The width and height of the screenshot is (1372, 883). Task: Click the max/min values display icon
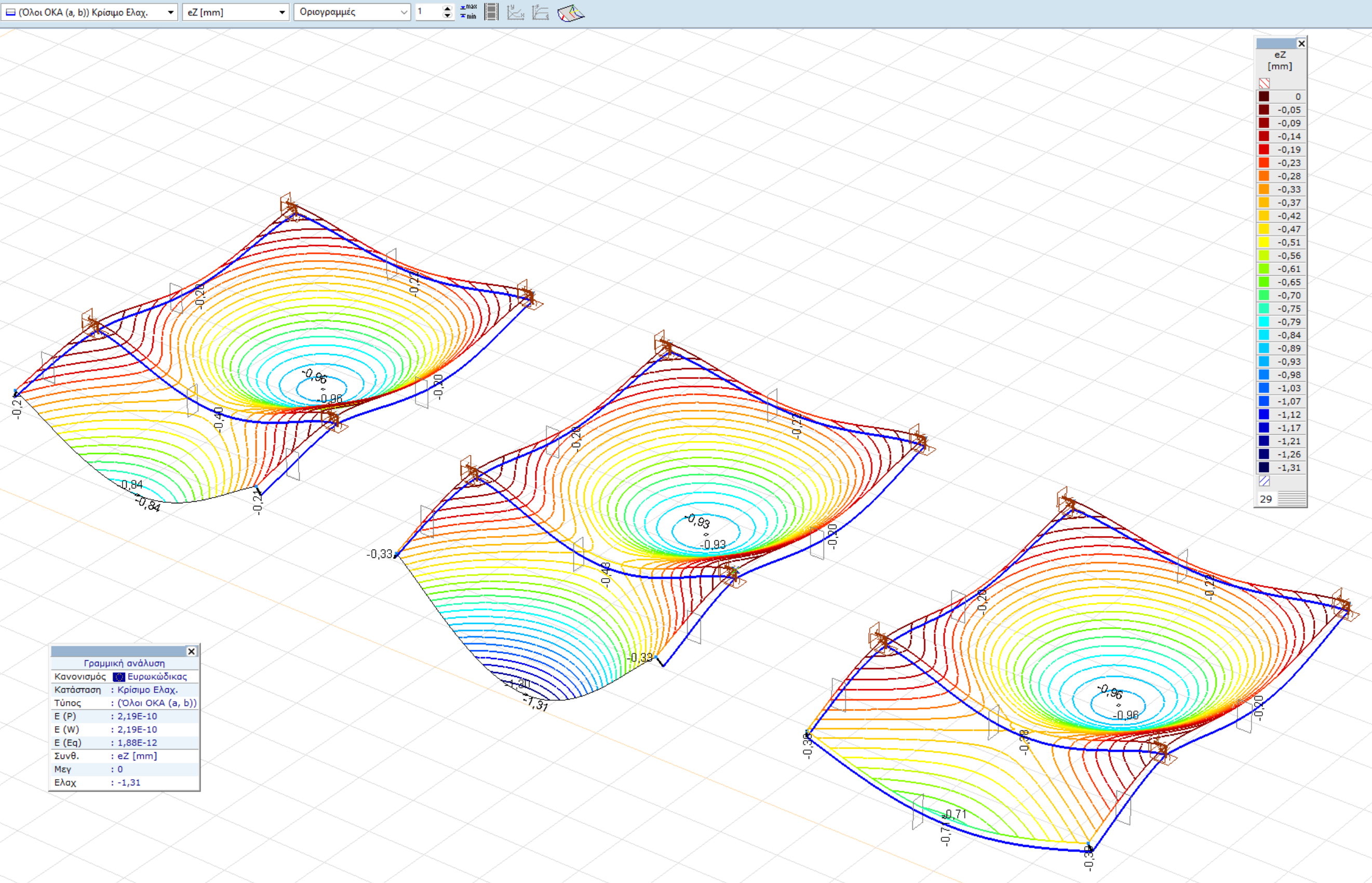point(468,11)
